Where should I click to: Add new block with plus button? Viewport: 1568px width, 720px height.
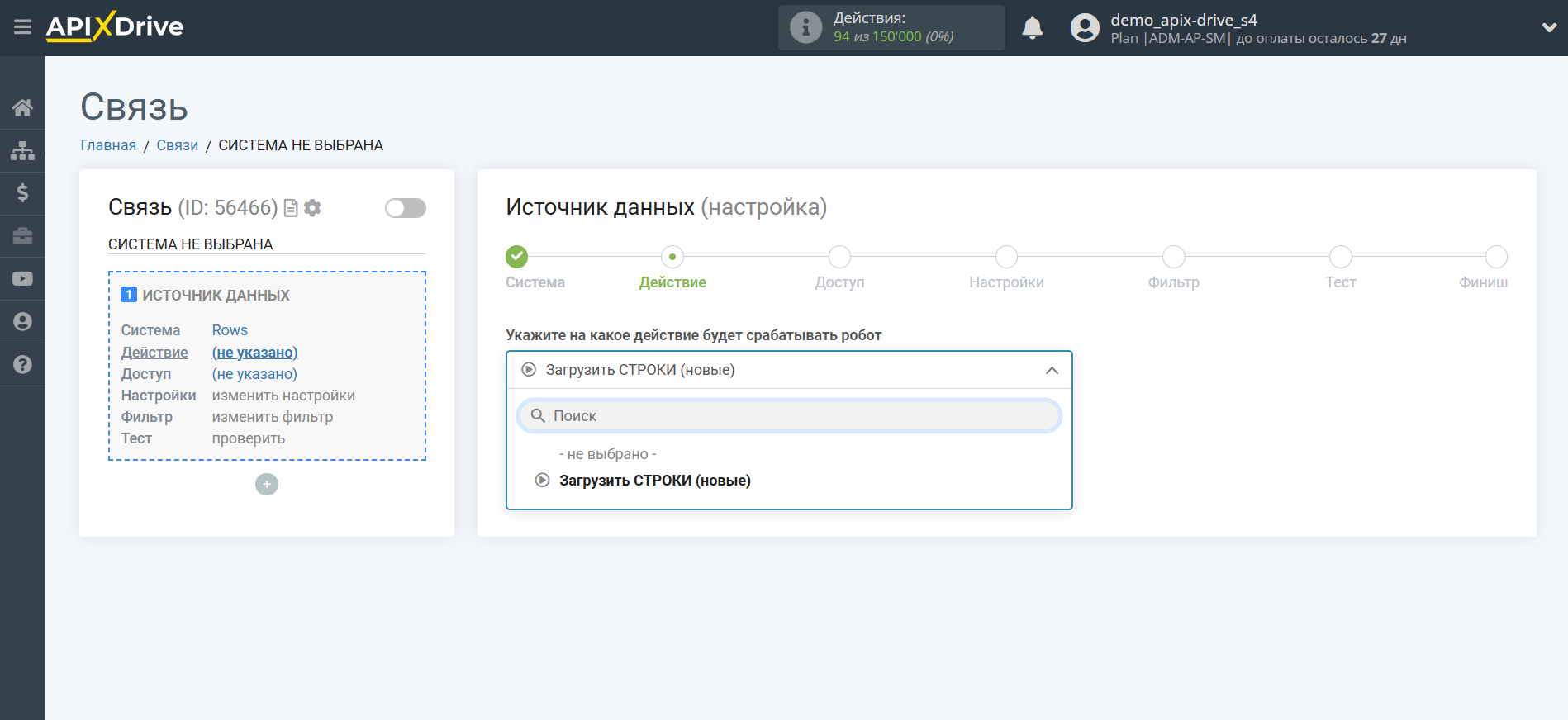(267, 485)
